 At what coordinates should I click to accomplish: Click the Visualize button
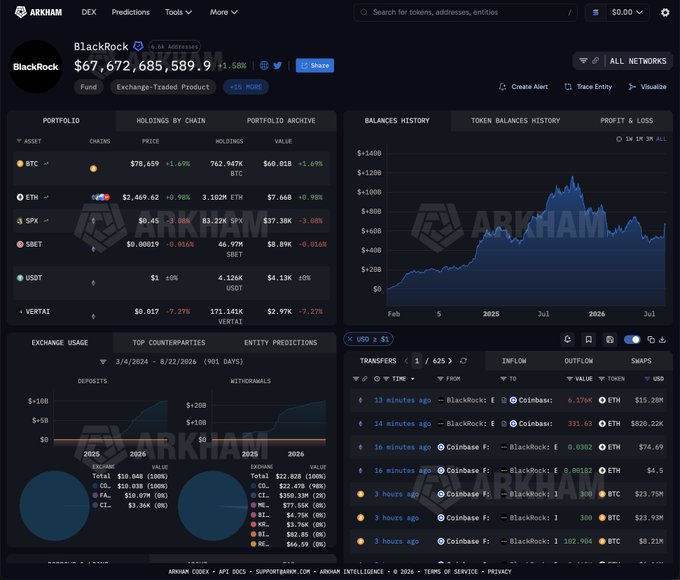coord(647,87)
